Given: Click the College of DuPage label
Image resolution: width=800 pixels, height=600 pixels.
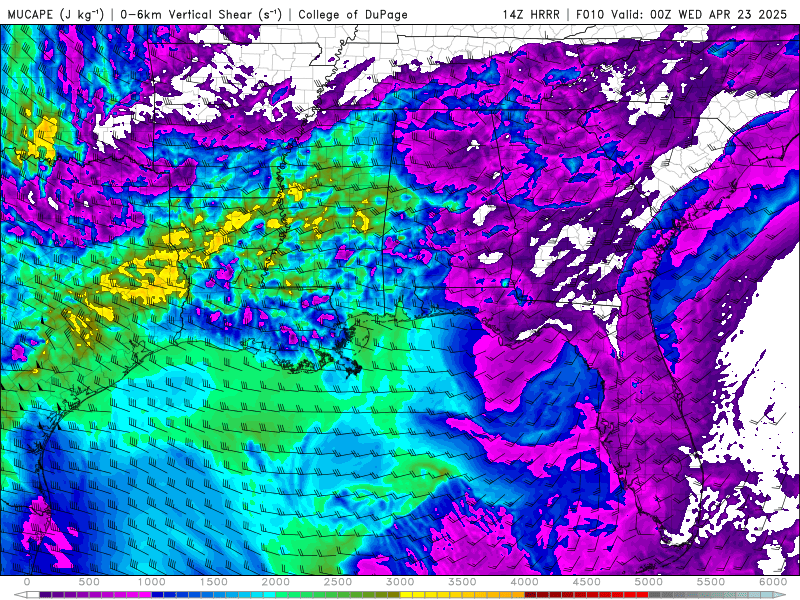Looking at the screenshot, I should (353, 14).
